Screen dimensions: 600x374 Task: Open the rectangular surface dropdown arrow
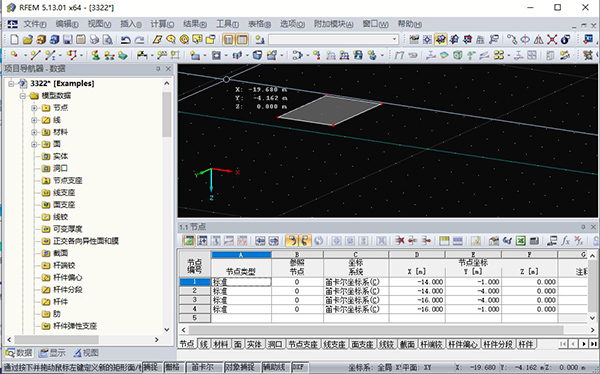(x=205, y=56)
